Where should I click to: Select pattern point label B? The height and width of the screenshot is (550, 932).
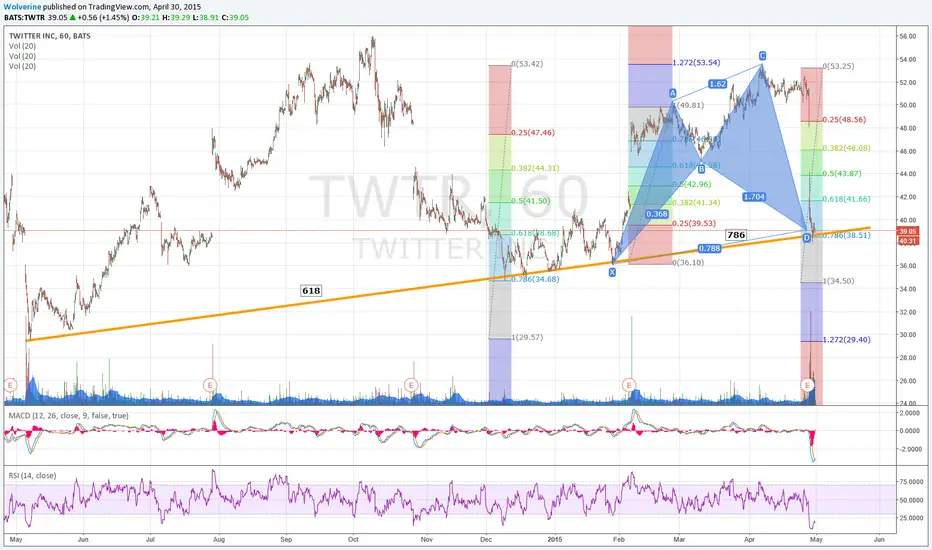tap(701, 169)
